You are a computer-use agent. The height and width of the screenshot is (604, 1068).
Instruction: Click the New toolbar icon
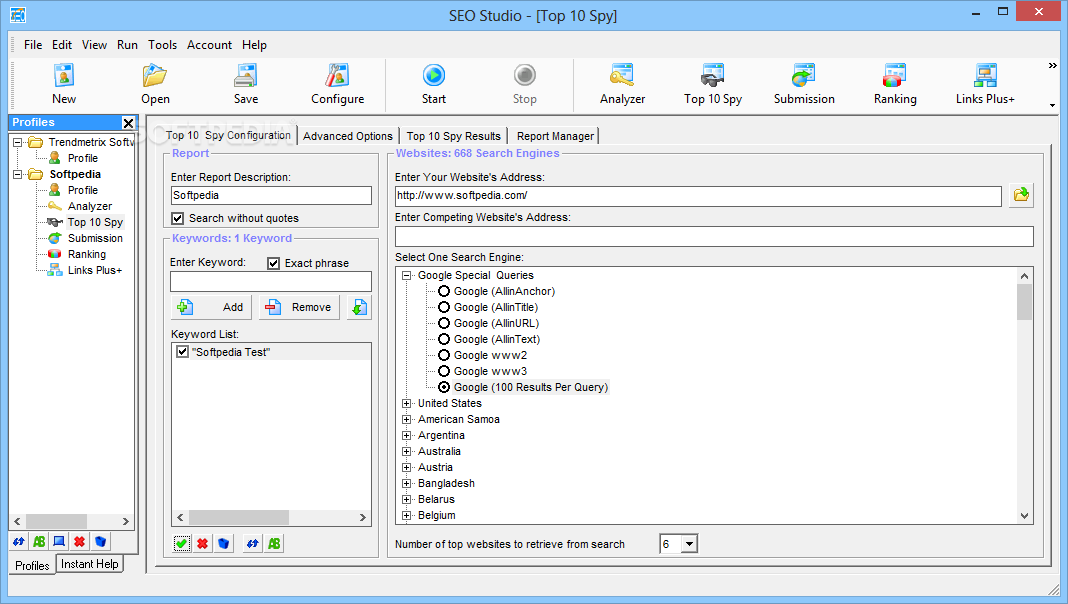point(64,84)
